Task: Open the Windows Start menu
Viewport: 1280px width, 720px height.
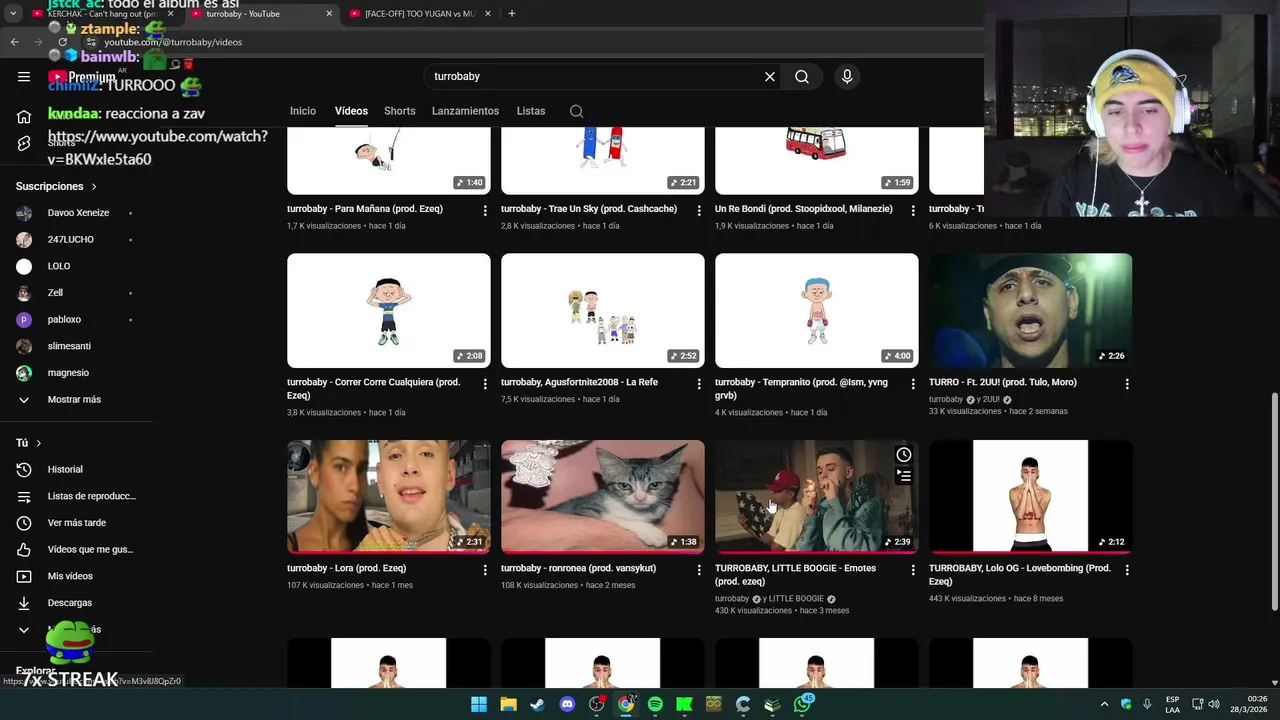Action: point(479,704)
